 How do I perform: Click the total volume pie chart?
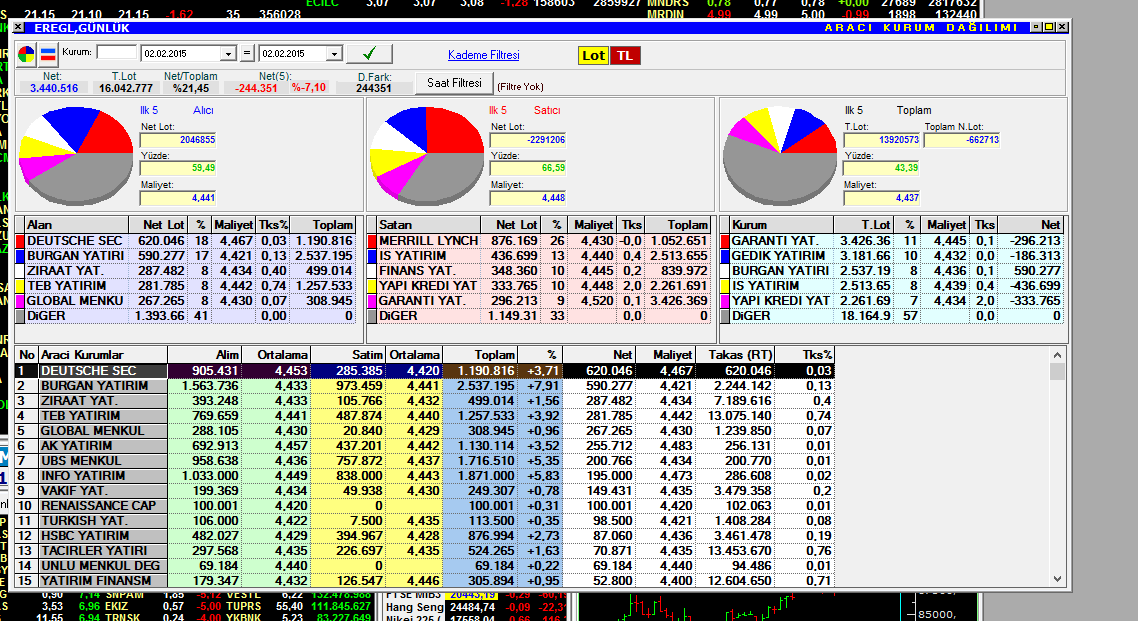pos(780,155)
